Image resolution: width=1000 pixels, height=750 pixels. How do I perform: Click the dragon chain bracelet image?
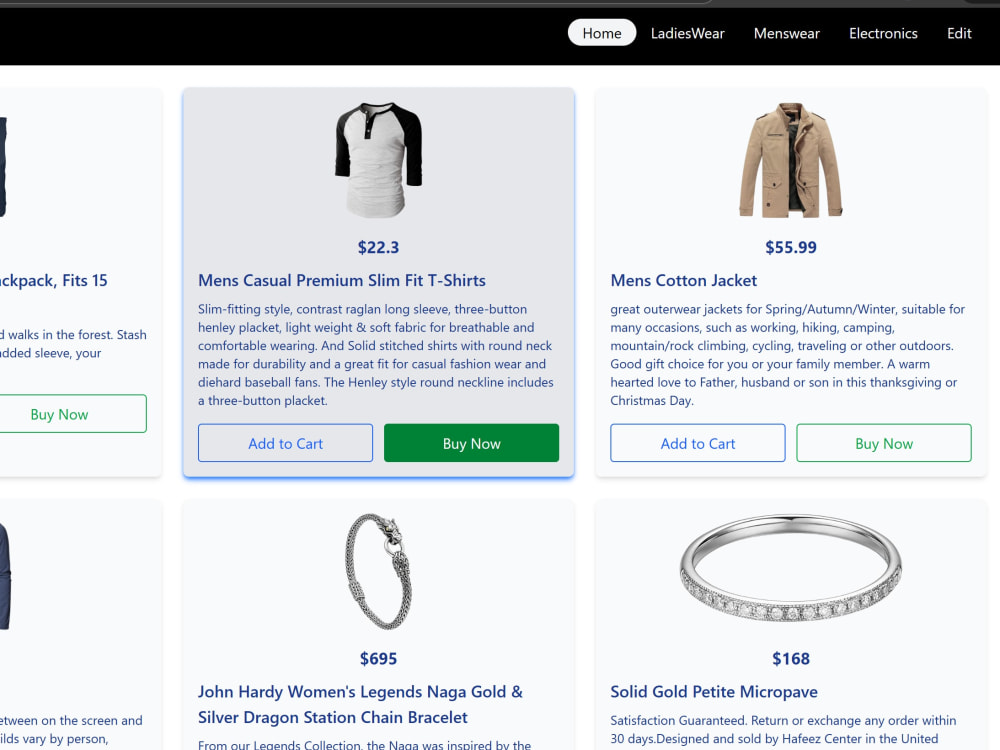(x=378, y=571)
